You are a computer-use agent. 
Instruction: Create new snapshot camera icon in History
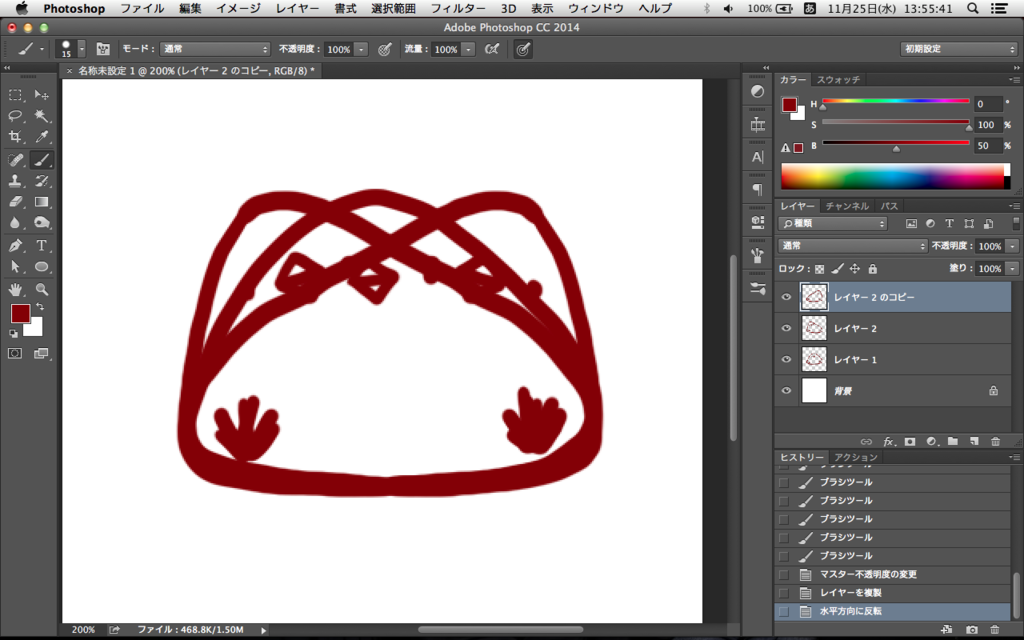972,630
